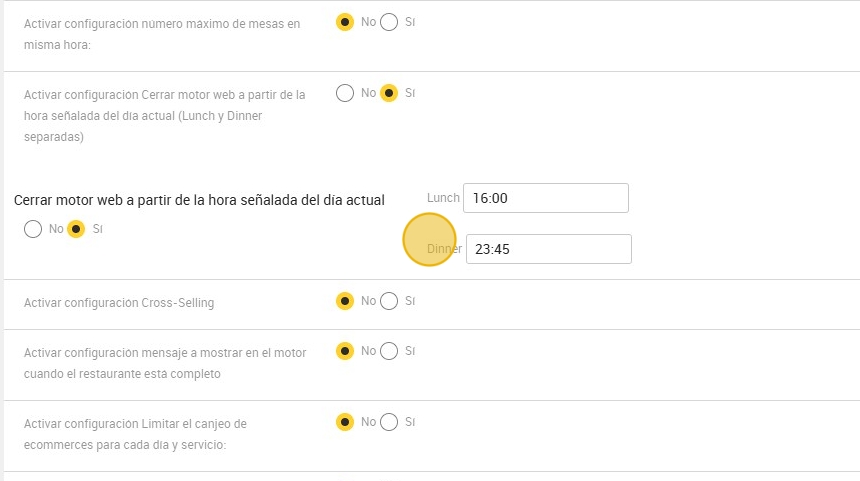Choose Si under bold Cerrar motor web heading

point(76,229)
